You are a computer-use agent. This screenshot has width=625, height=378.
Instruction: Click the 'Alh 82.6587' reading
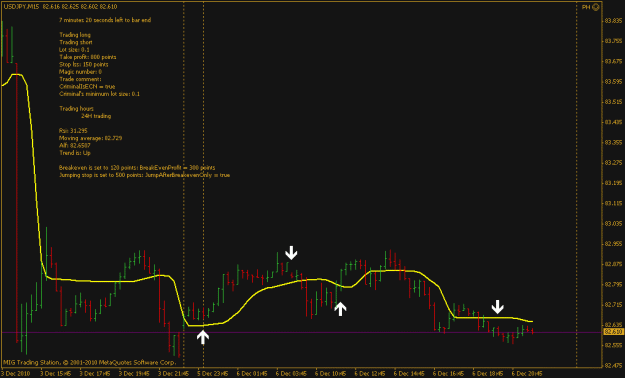click(x=75, y=146)
